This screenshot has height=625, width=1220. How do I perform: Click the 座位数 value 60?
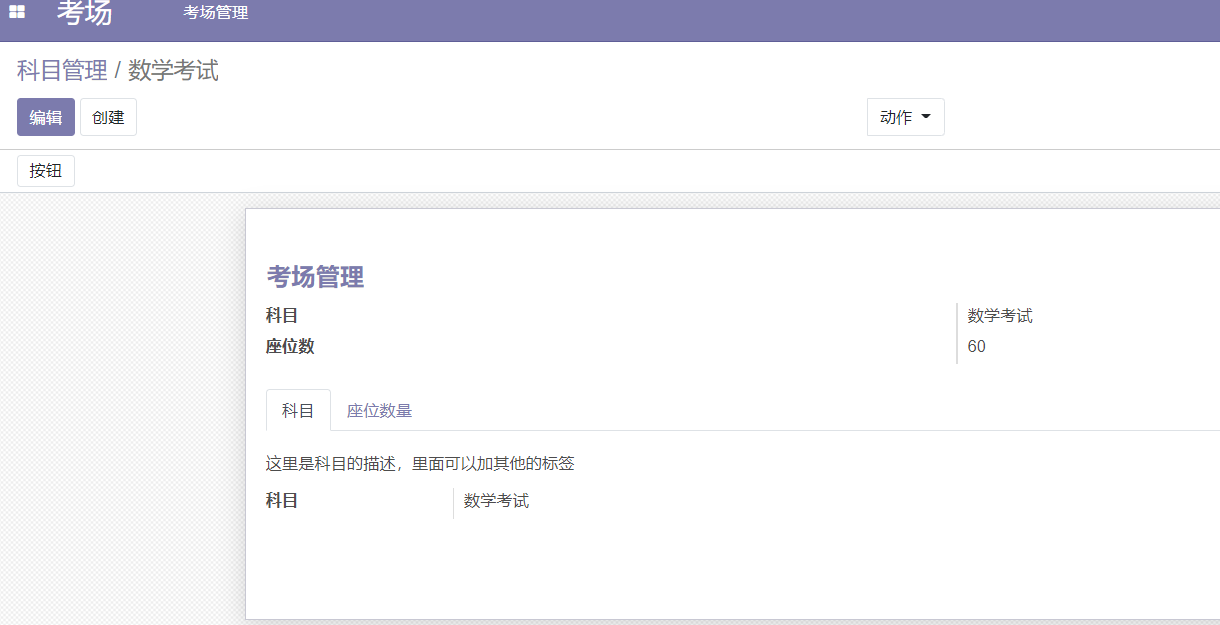(976, 347)
